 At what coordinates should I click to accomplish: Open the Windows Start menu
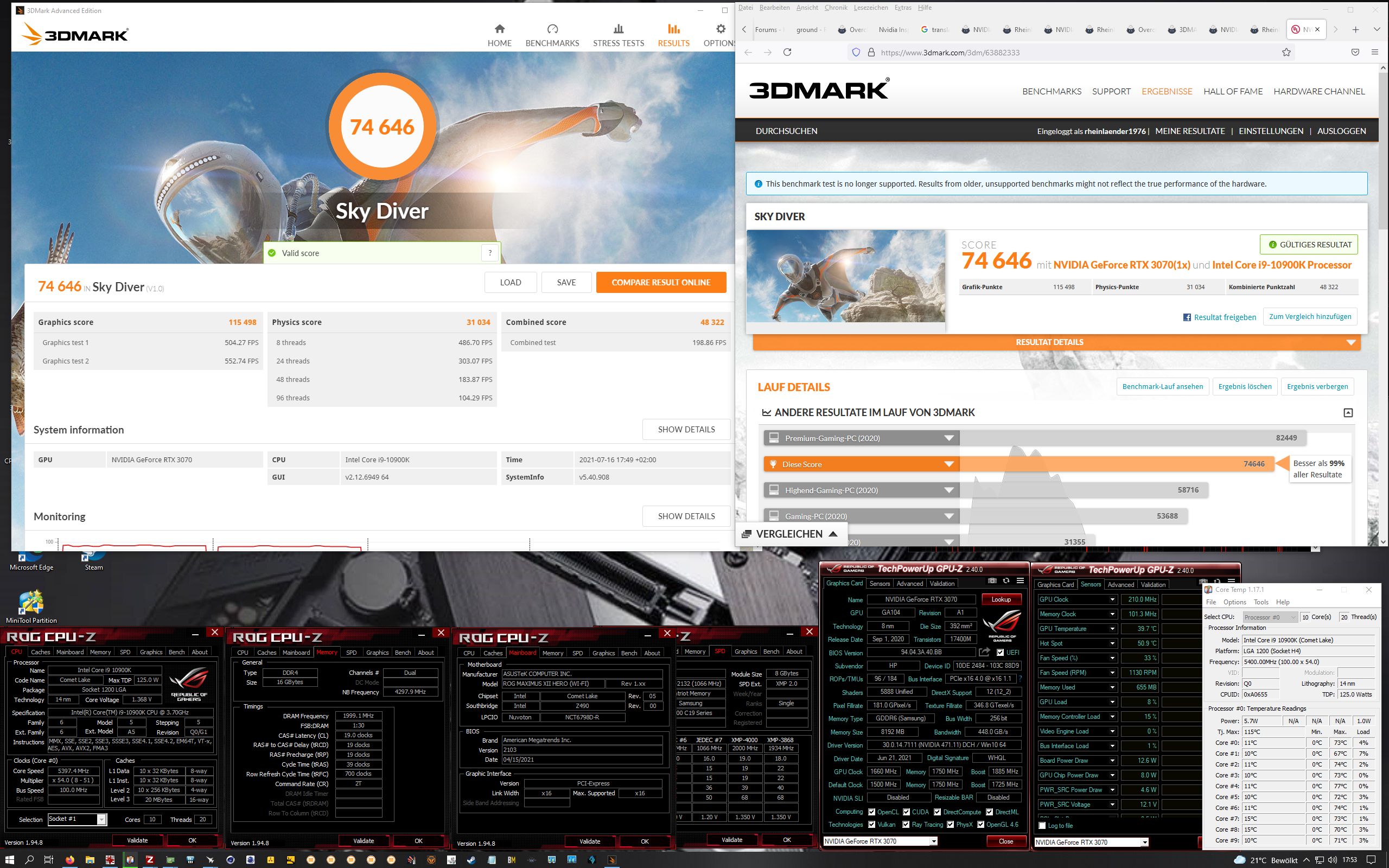point(10,859)
